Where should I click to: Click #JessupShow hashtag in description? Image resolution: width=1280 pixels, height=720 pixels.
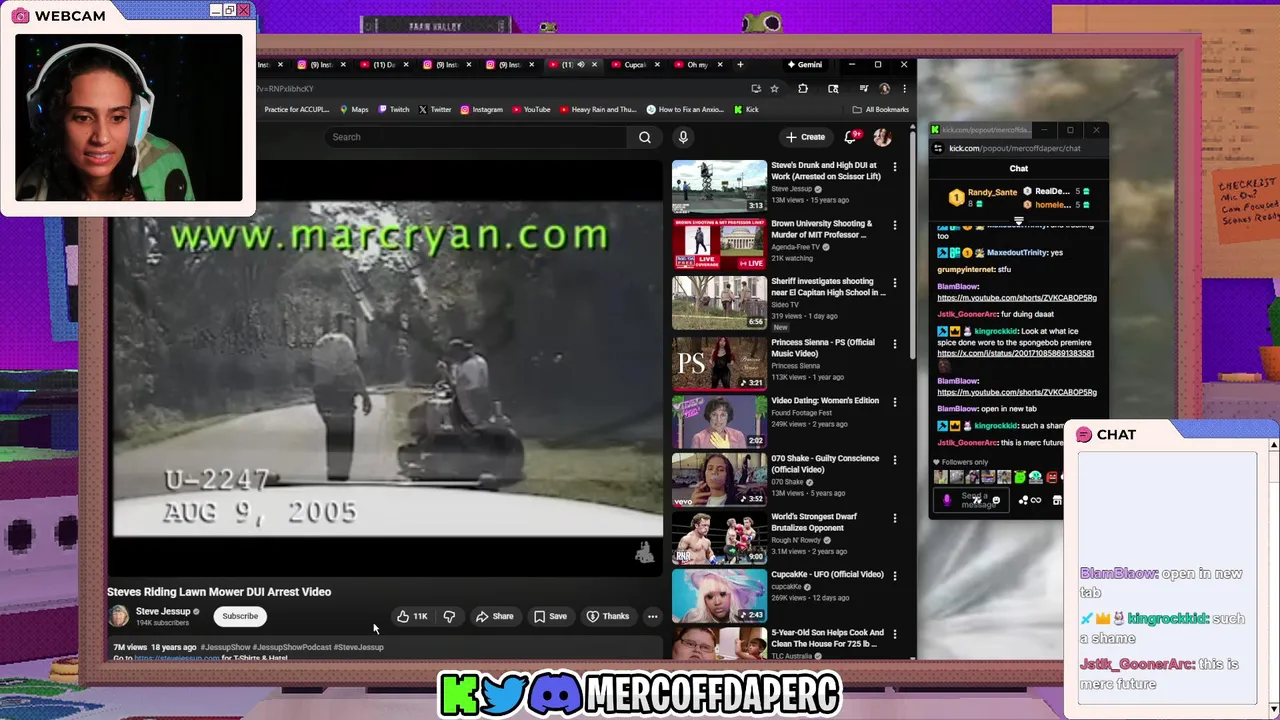225,647
